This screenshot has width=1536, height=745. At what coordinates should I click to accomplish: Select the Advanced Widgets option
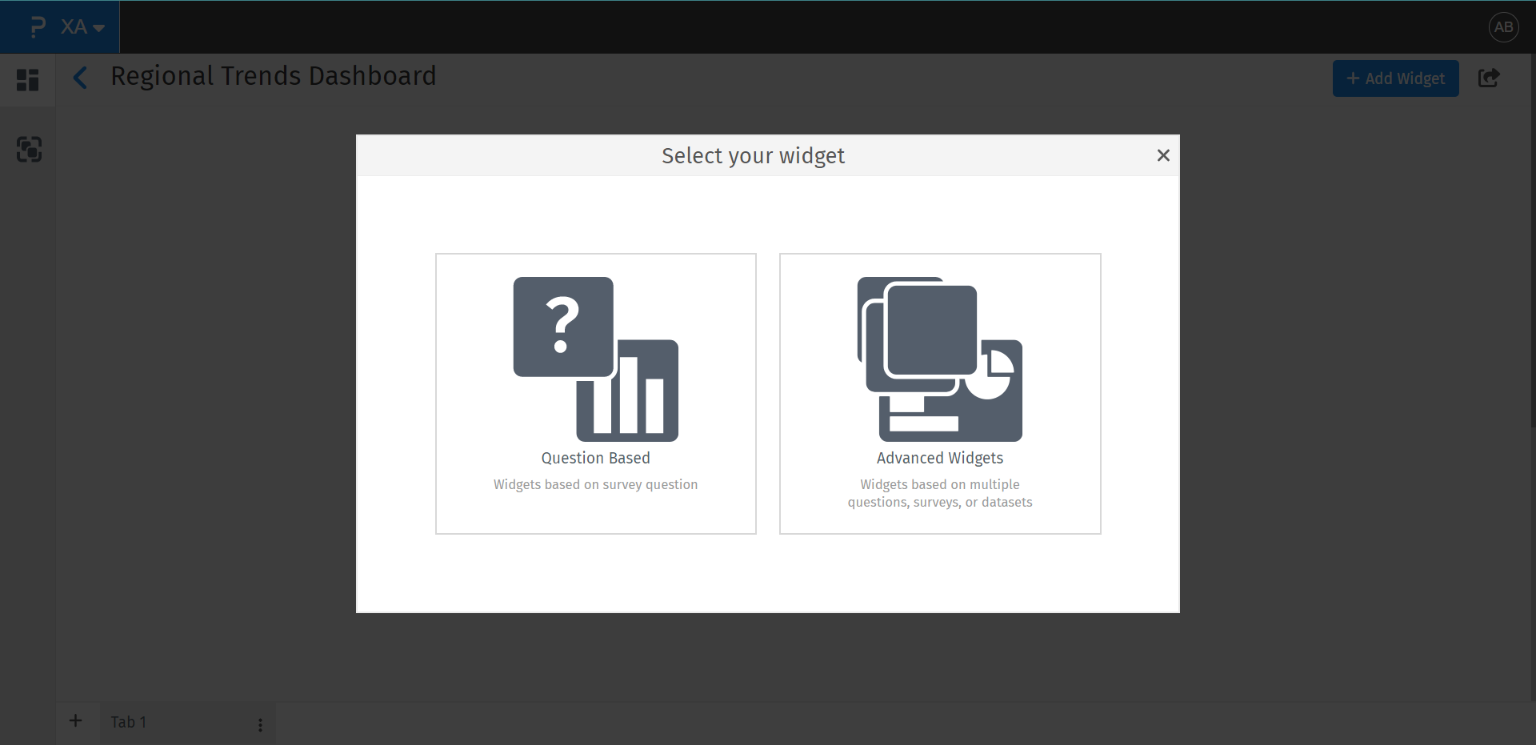tap(940, 393)
